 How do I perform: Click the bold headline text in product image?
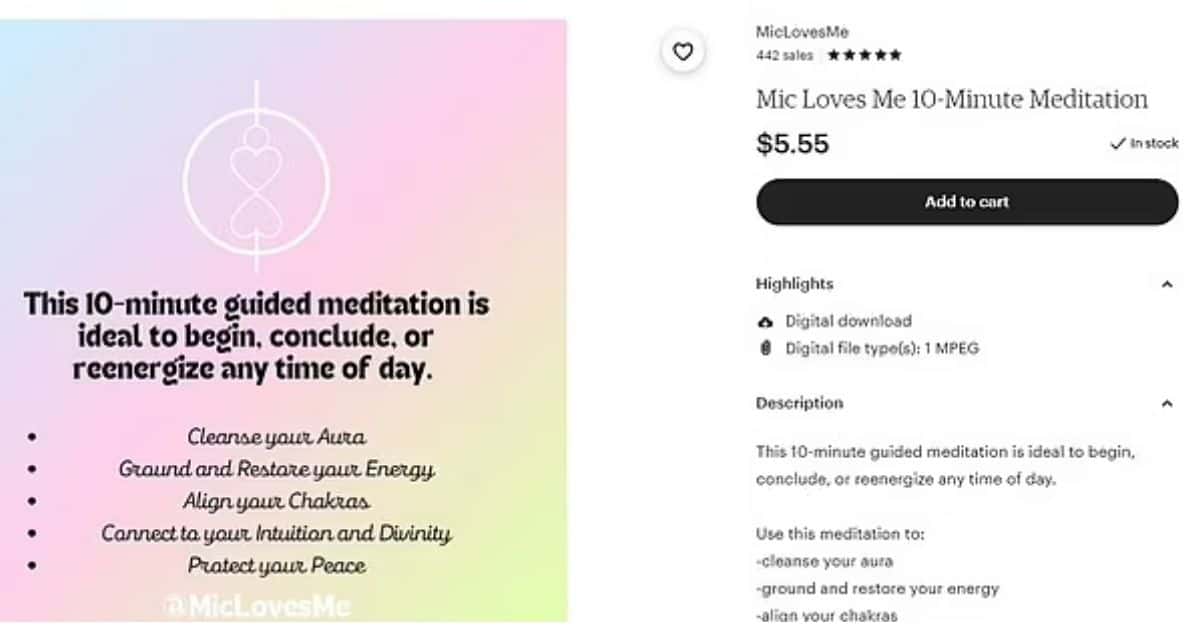coord(256,336)
